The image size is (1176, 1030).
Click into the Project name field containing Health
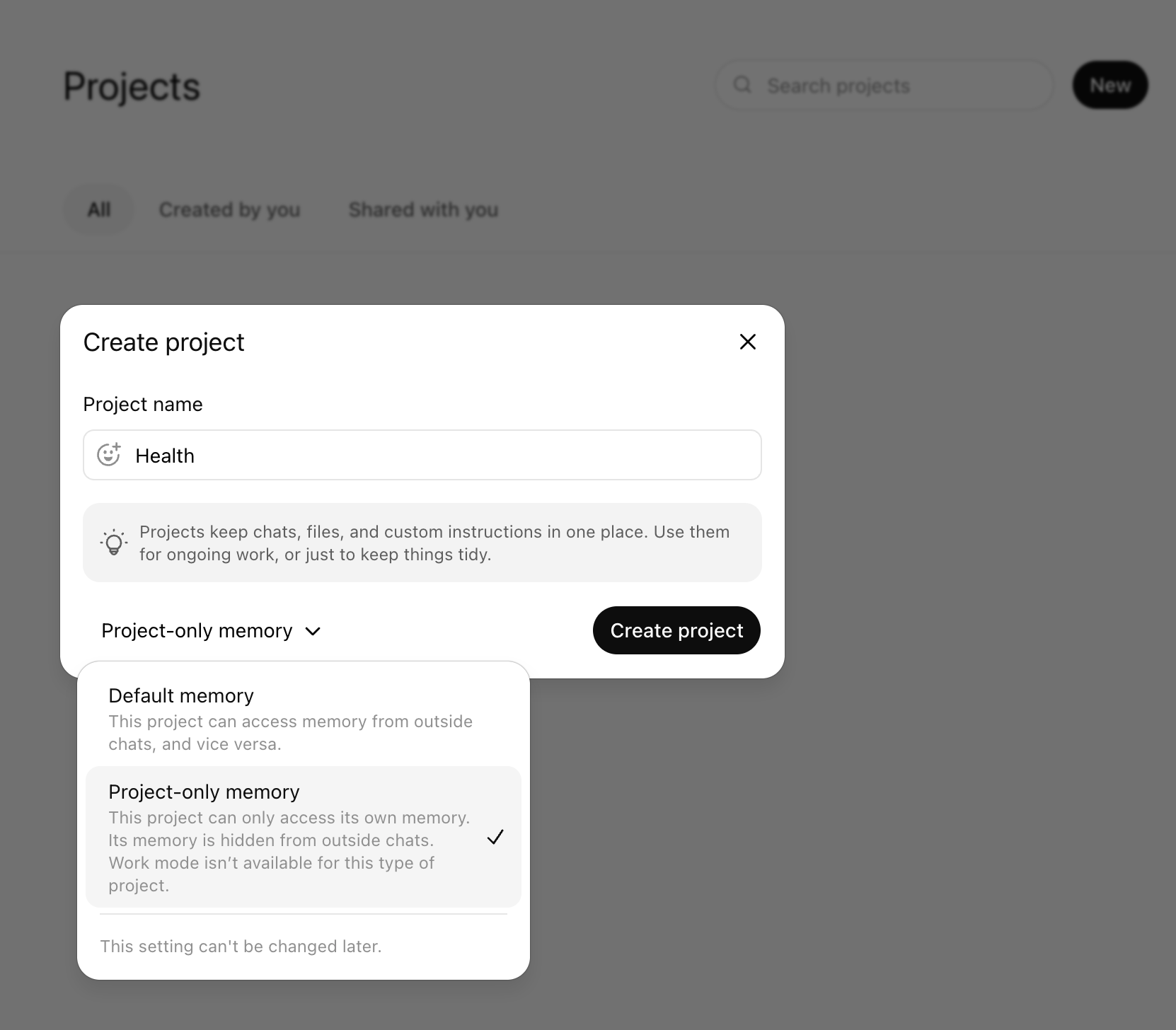(422, 455)
